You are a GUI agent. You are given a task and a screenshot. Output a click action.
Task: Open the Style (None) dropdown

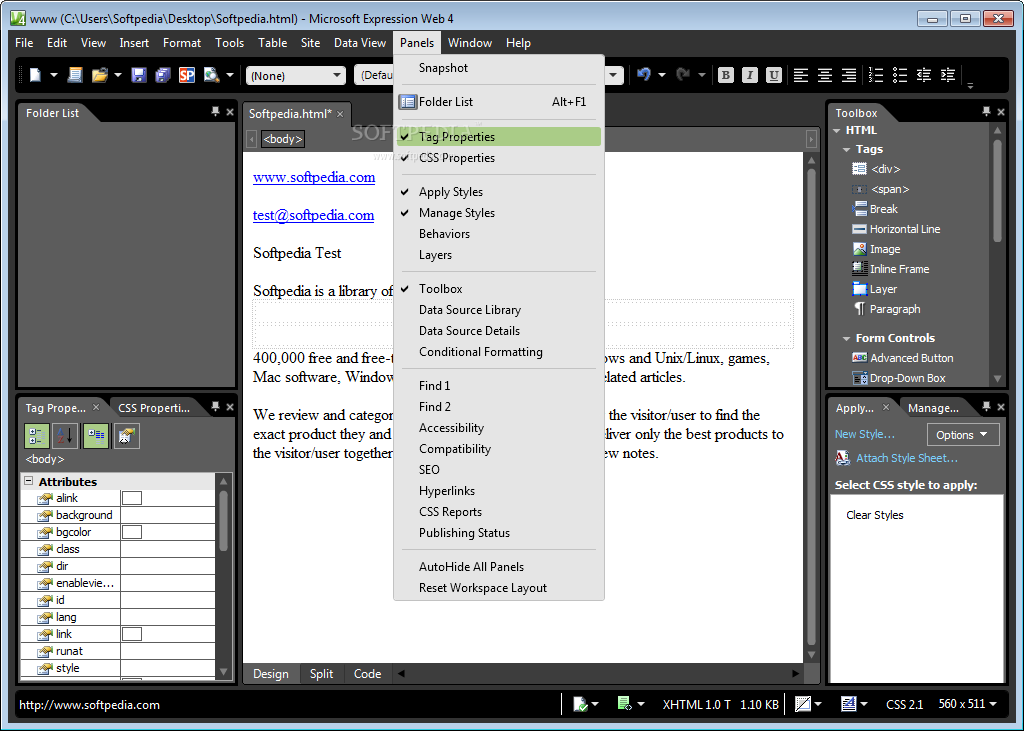[x=337, y=75]
